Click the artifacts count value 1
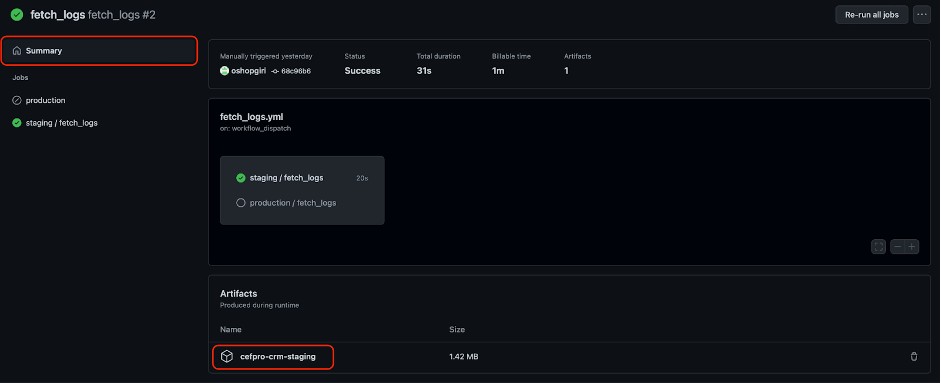The image size is (941, 383). point(566,71)
